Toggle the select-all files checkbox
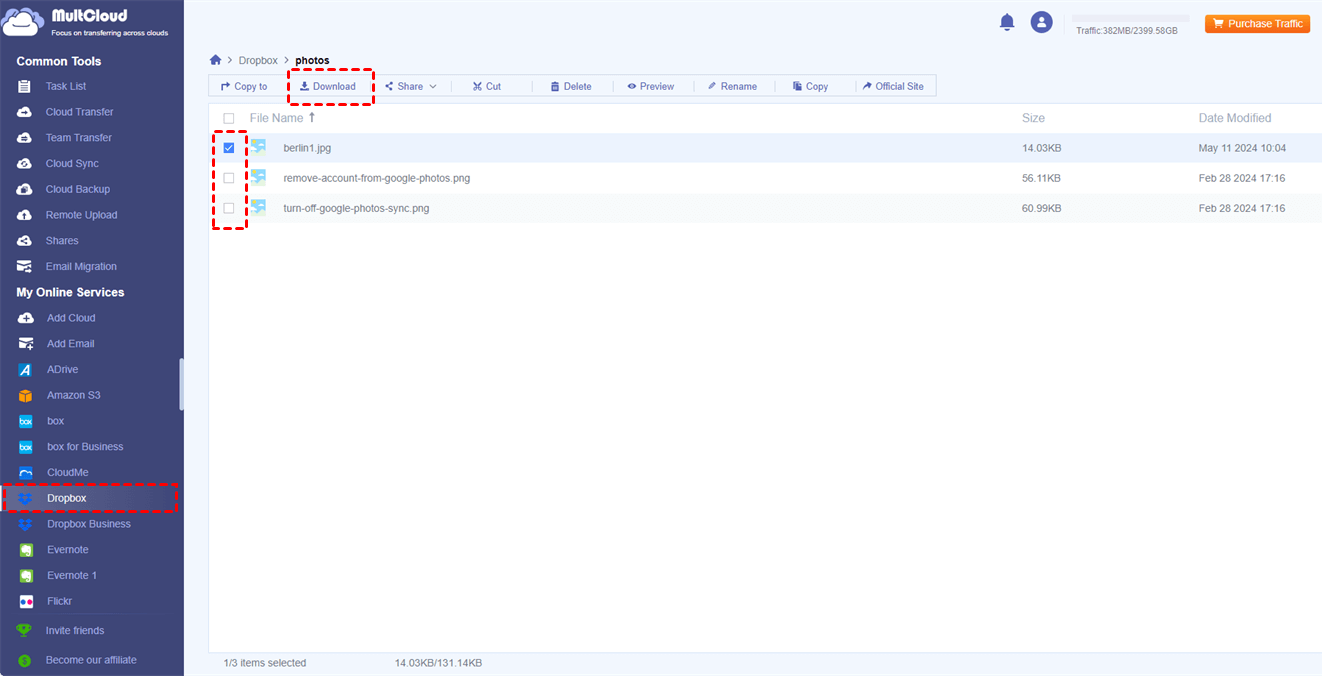 coord(229,118)
